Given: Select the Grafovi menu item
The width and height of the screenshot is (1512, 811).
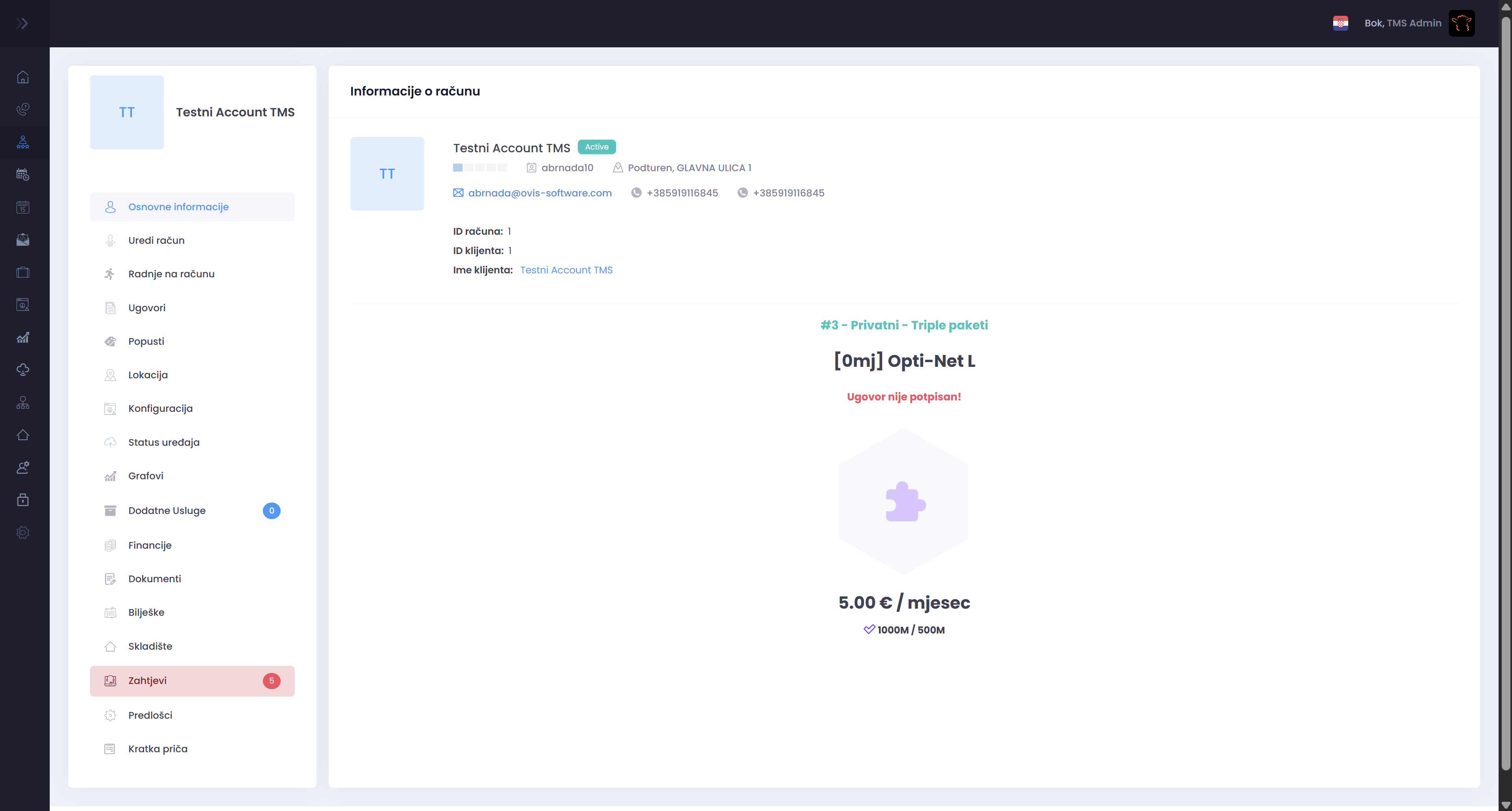Looking at the screenshot, I should pos(146,476).
